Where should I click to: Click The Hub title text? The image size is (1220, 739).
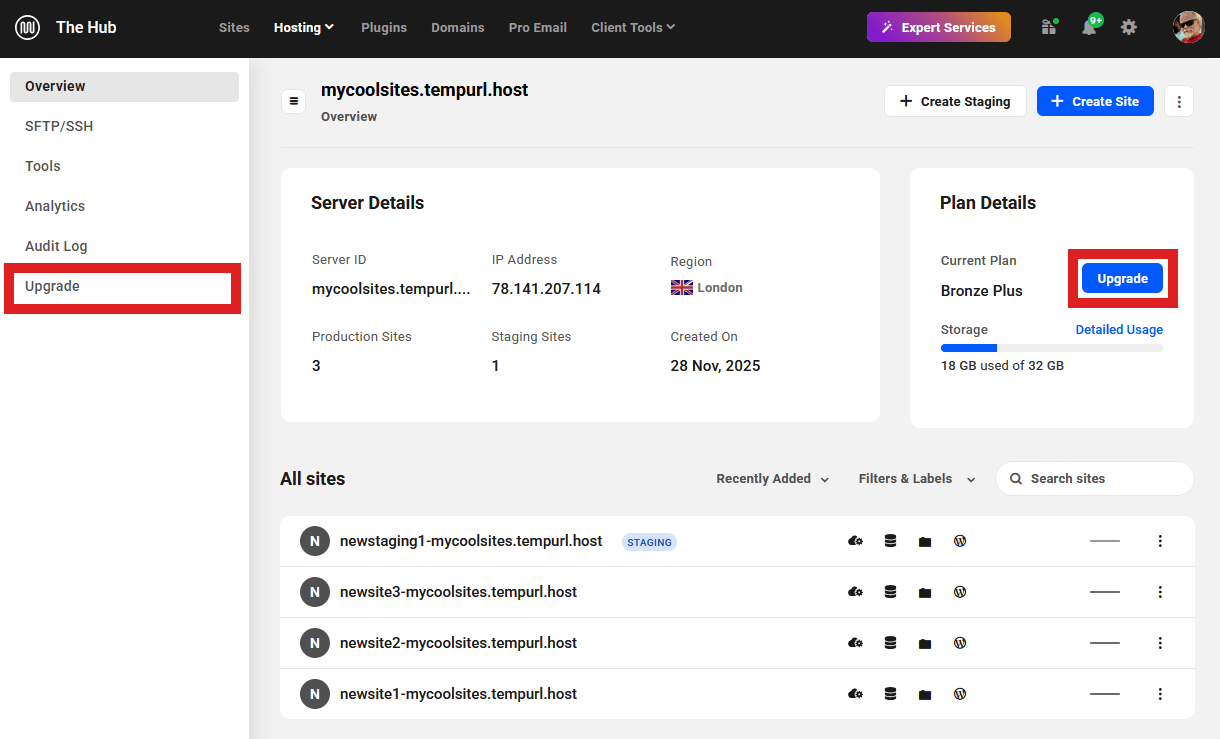point(86,27)
